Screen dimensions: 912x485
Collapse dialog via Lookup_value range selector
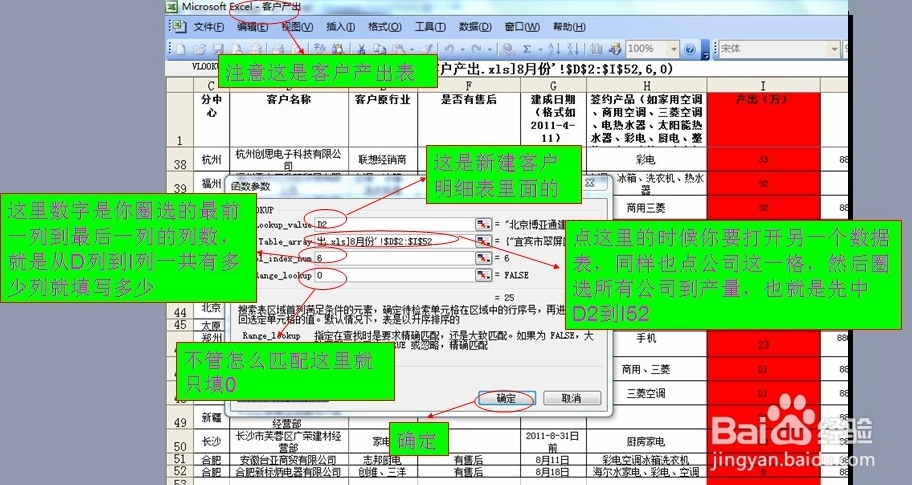tap(483, 224)
